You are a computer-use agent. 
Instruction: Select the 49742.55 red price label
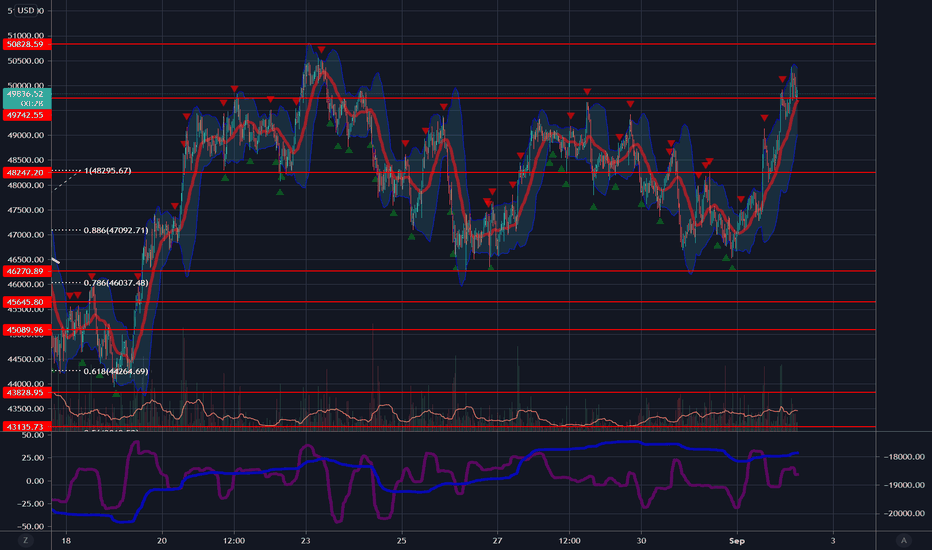27,115
